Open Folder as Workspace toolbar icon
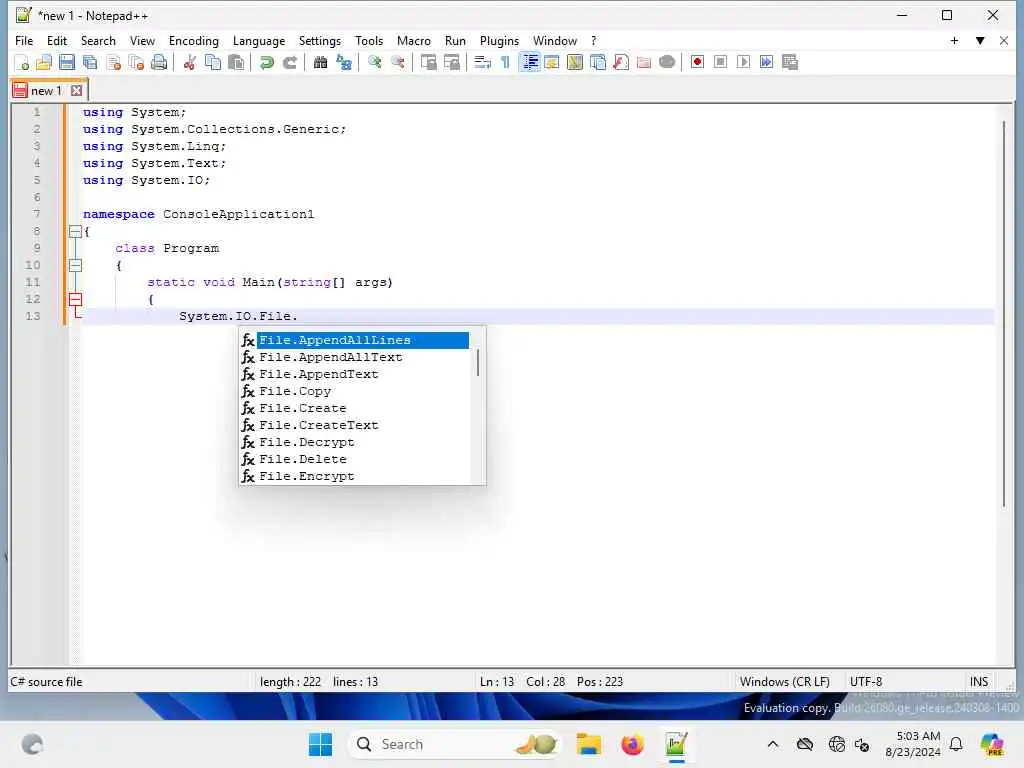The width and height of the screenshot is (1024, 768). [x=644, y=62]
